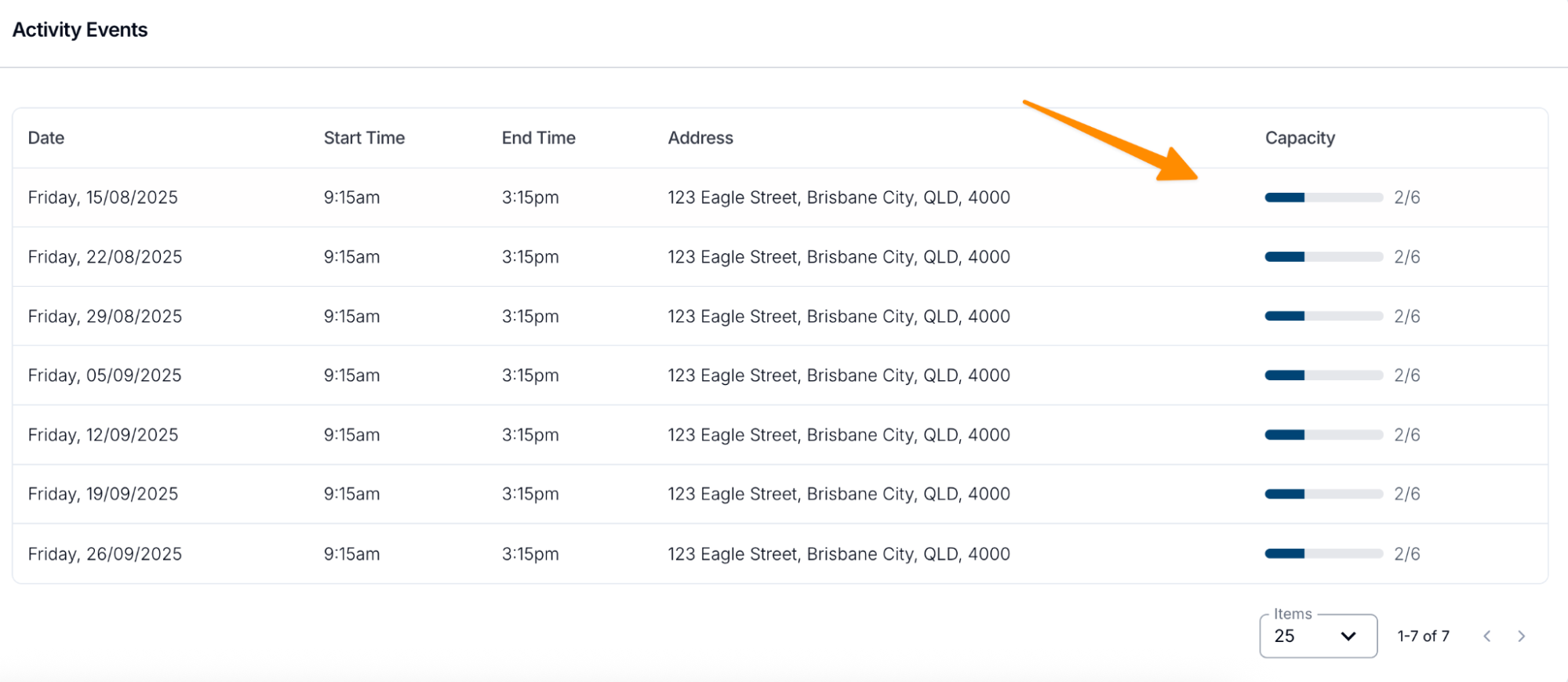Click the Start Time column header
The width and height of the screenshot is (1568, 682).
[x=364, y=138]
